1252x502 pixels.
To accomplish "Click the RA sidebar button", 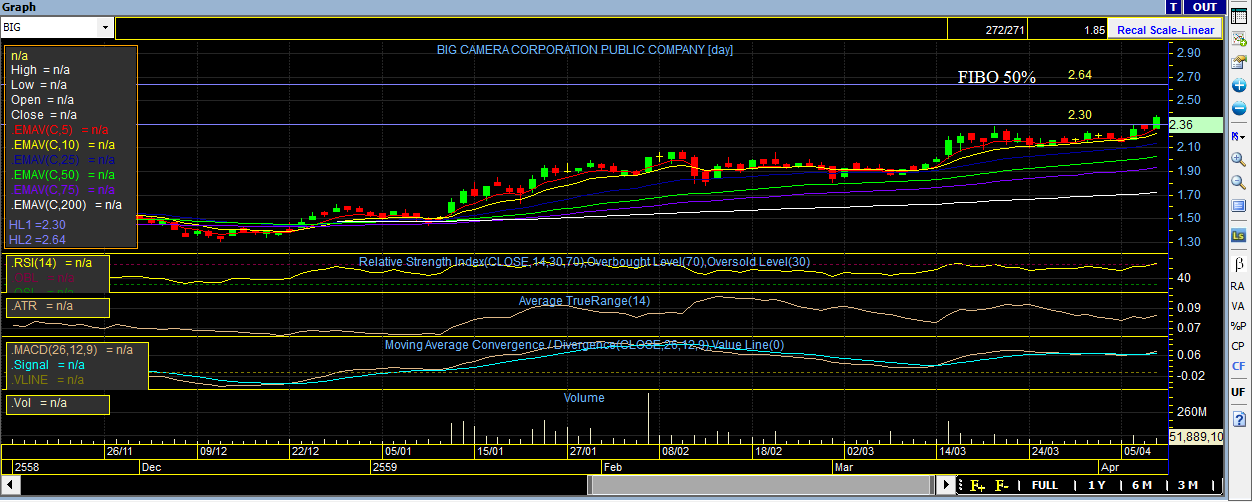I will [1238, 285].
